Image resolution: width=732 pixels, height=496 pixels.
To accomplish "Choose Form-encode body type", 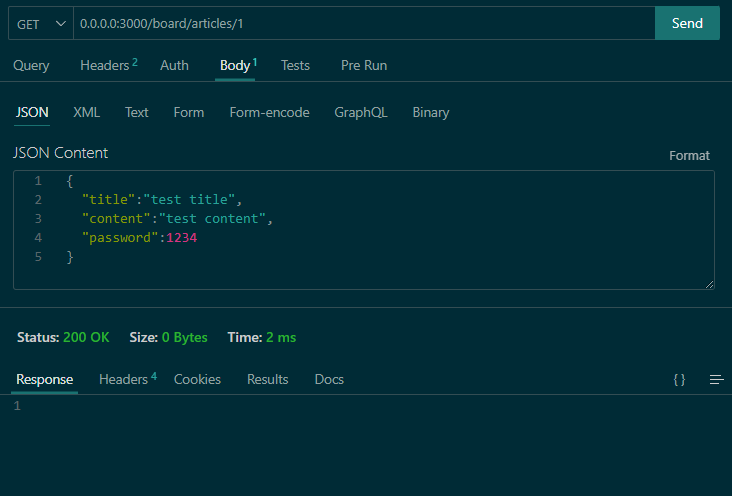I will click(x=269, y=113).
